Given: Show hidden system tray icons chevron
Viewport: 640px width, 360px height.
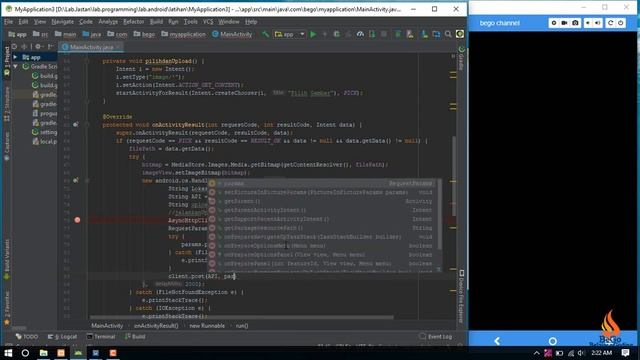Looking at the screenshot, I should tap(536, 353).
